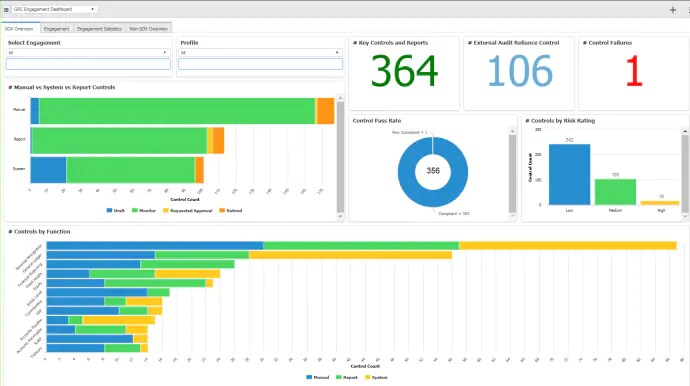Viewport: 690px width, 386px height.
Task: Click the 106 External Audit Reliance value
Action: coord(520,71)
